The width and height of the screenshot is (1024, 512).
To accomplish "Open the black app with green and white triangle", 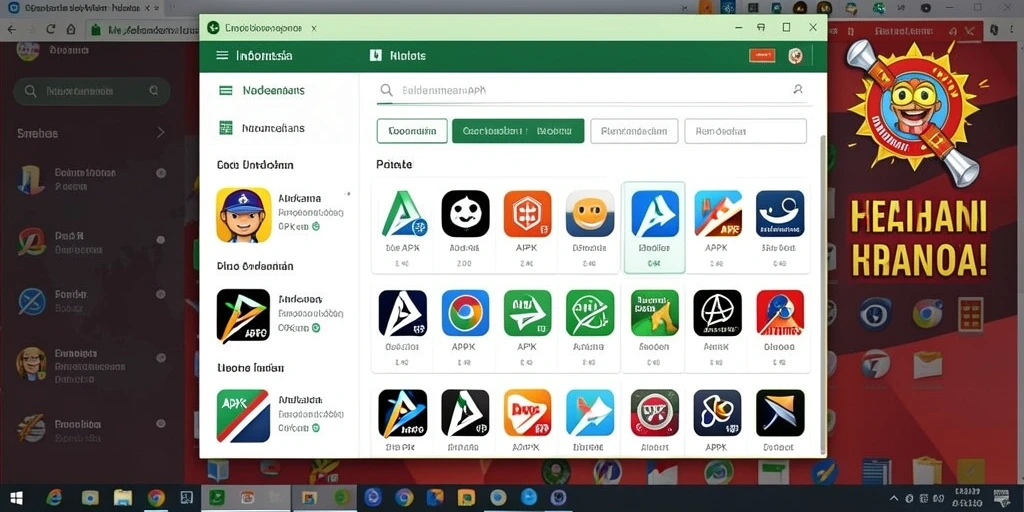I will click(x=465, y=413).
